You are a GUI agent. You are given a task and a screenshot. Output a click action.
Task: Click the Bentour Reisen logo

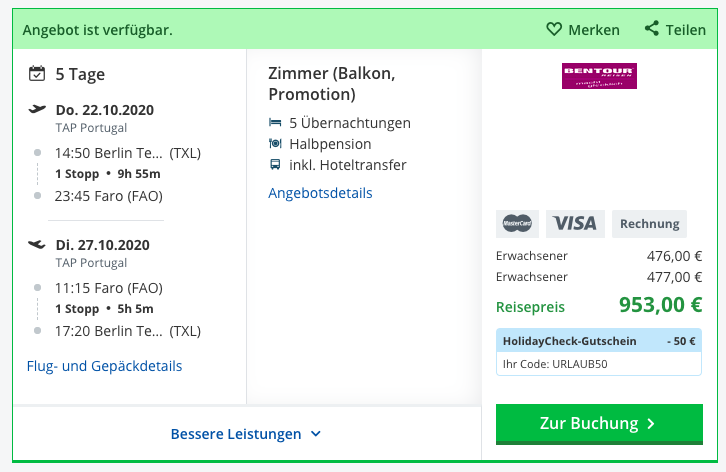pos(599,76)
